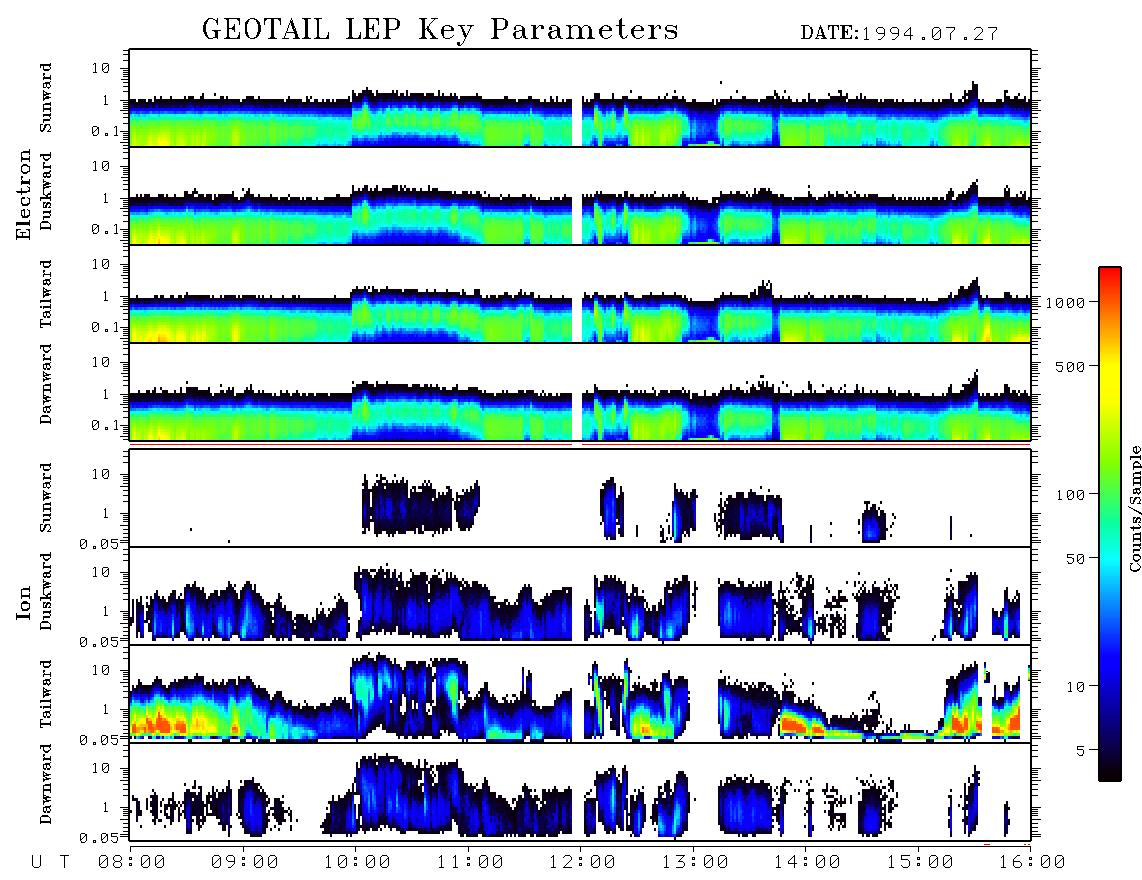Select the Electron Duskward panel label
Viewport: 1142px width, 880px height.
pyautogui.click(x=46, y=191)
